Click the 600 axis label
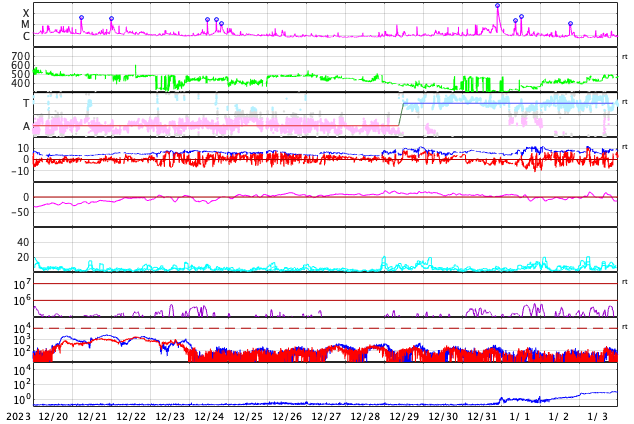The image size is (634, 424). pos(21,65)
